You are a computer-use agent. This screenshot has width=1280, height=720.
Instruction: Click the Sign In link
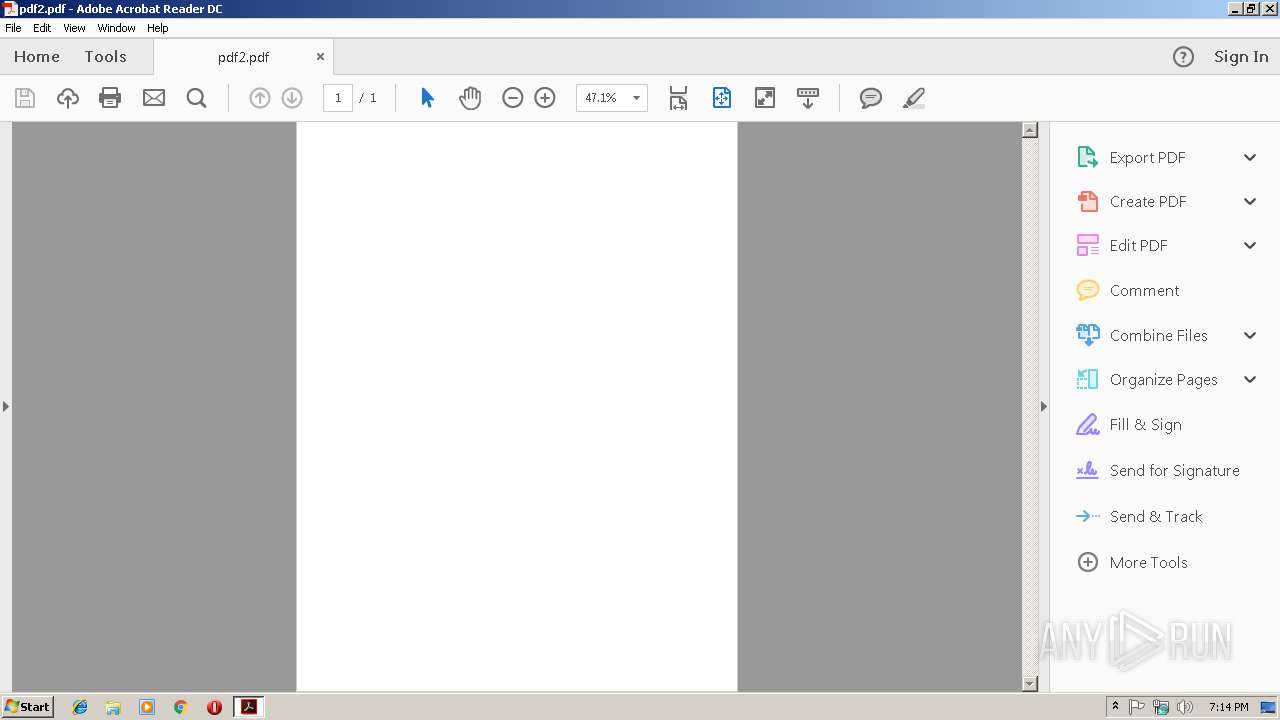[1241, 57]
